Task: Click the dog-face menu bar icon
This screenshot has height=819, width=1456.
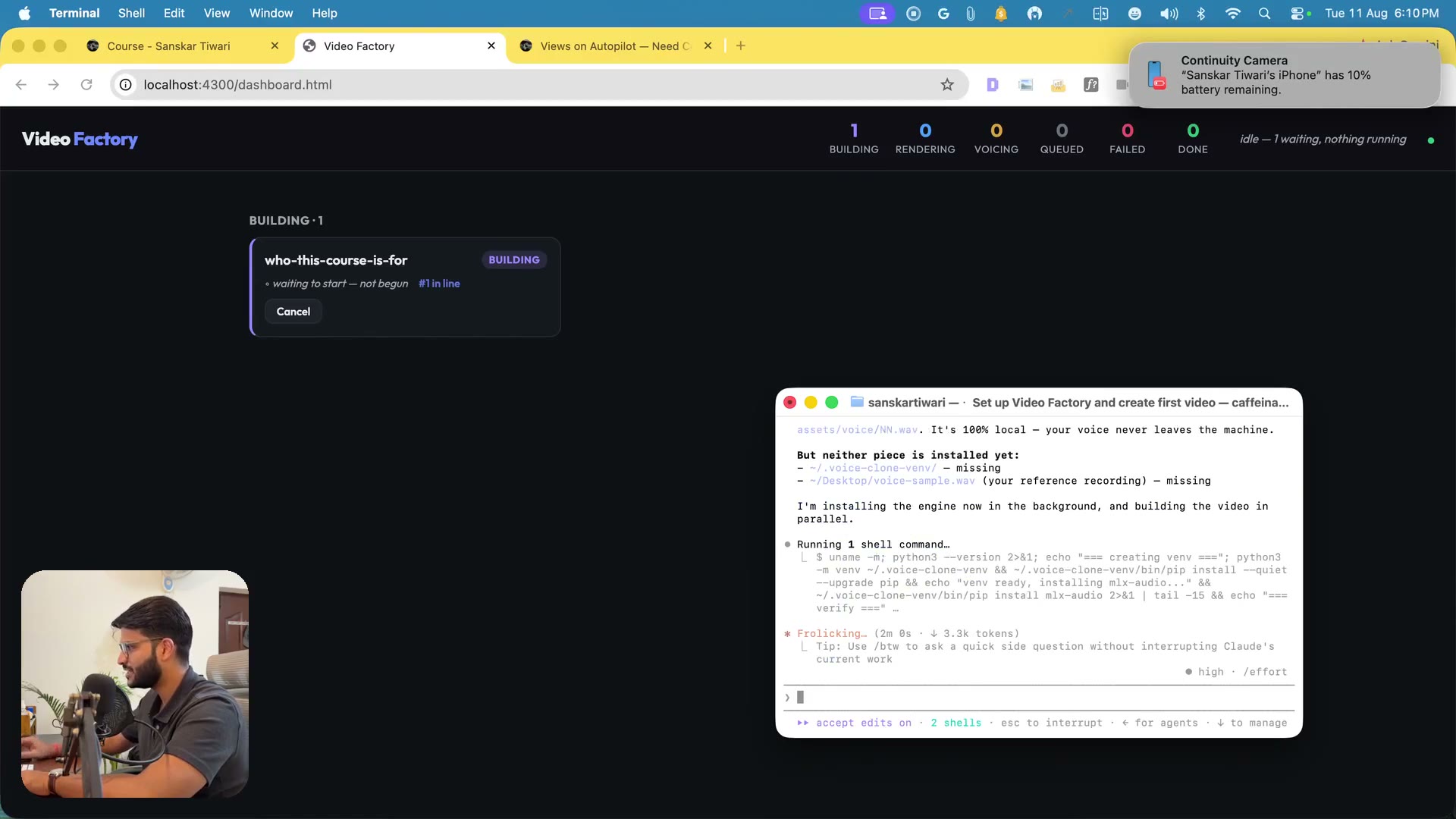Action: pyautogui.click(x=1034, y=13)
